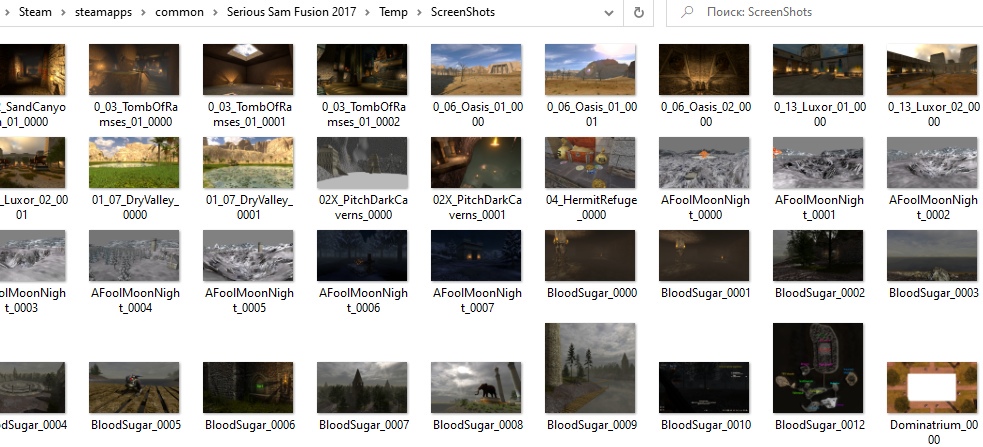Select thumbnail BloodSugar_0000
This screenshot has height=447, width=983.
(x=591, y=256)
